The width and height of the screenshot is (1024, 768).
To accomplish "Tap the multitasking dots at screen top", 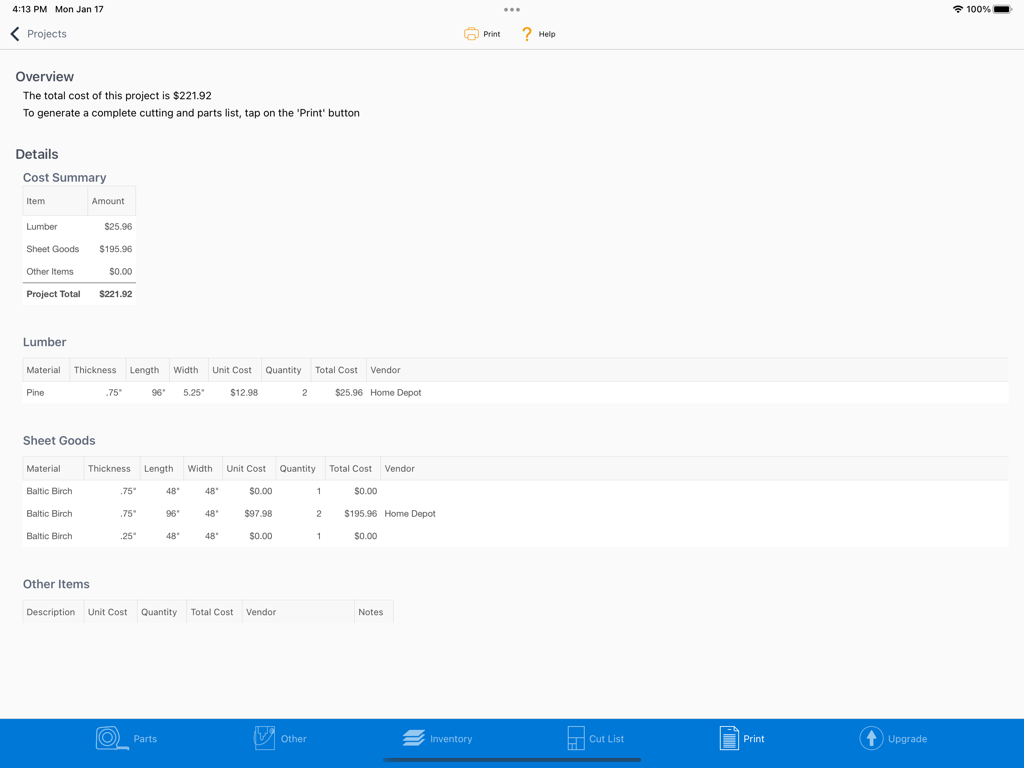I will click(x=511, y=9).
